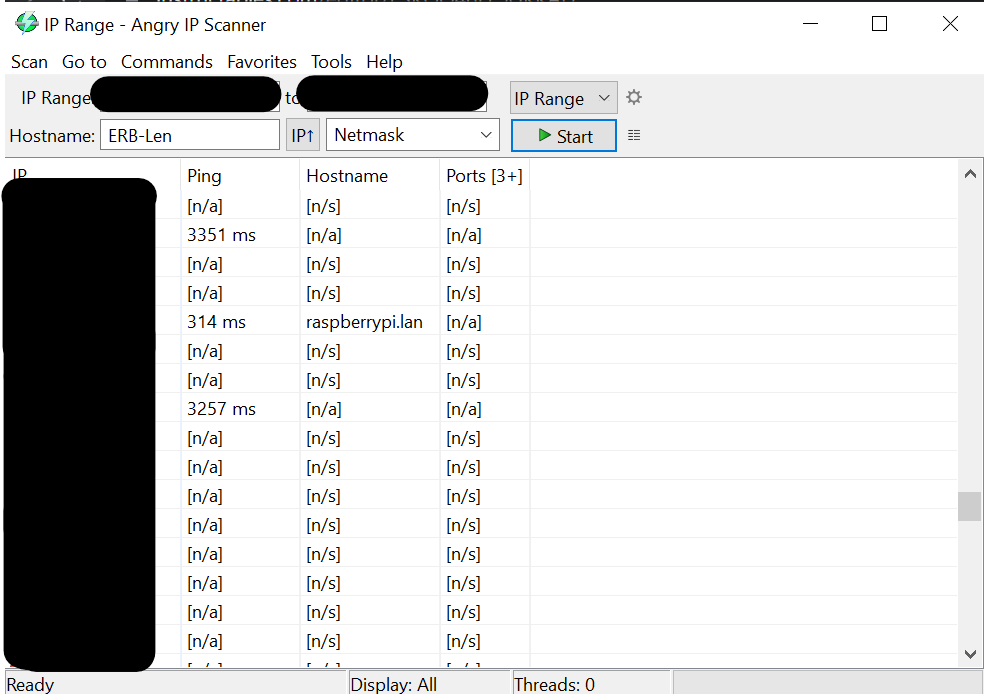
Task: Sort results by Ping column header
Action: point(239,176)
